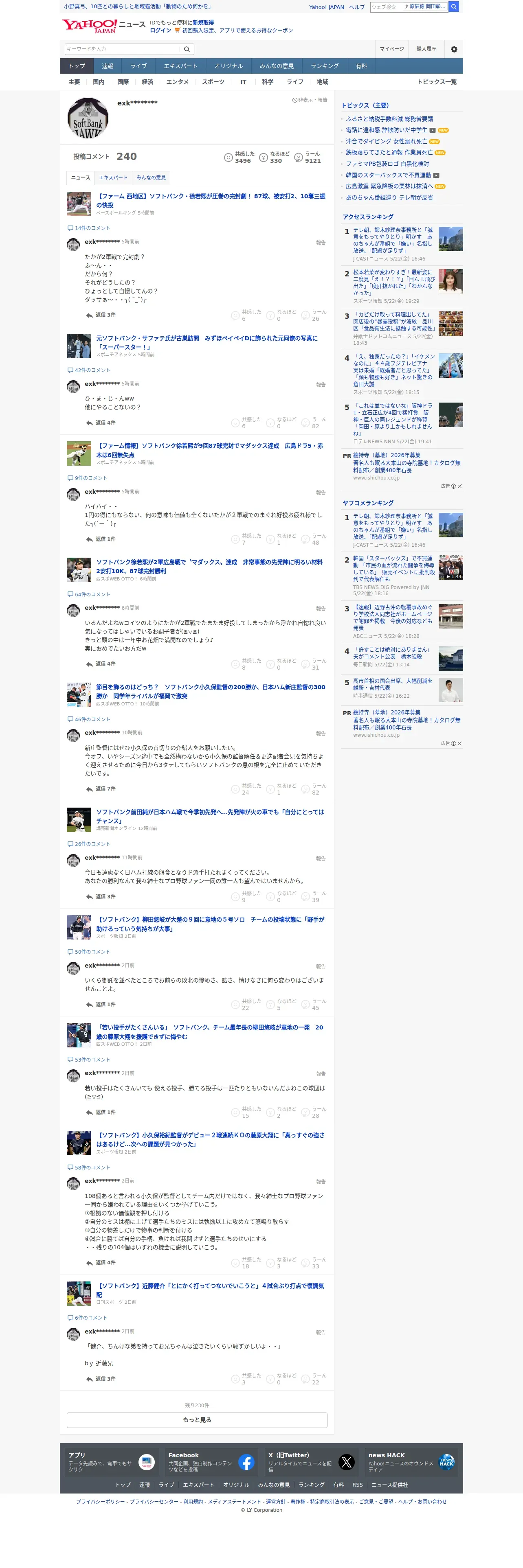Viewport: 523px width, 1568px height.
Task: Open the Yahoo! JAPAN News logo
Action: (x=103, y=26)
